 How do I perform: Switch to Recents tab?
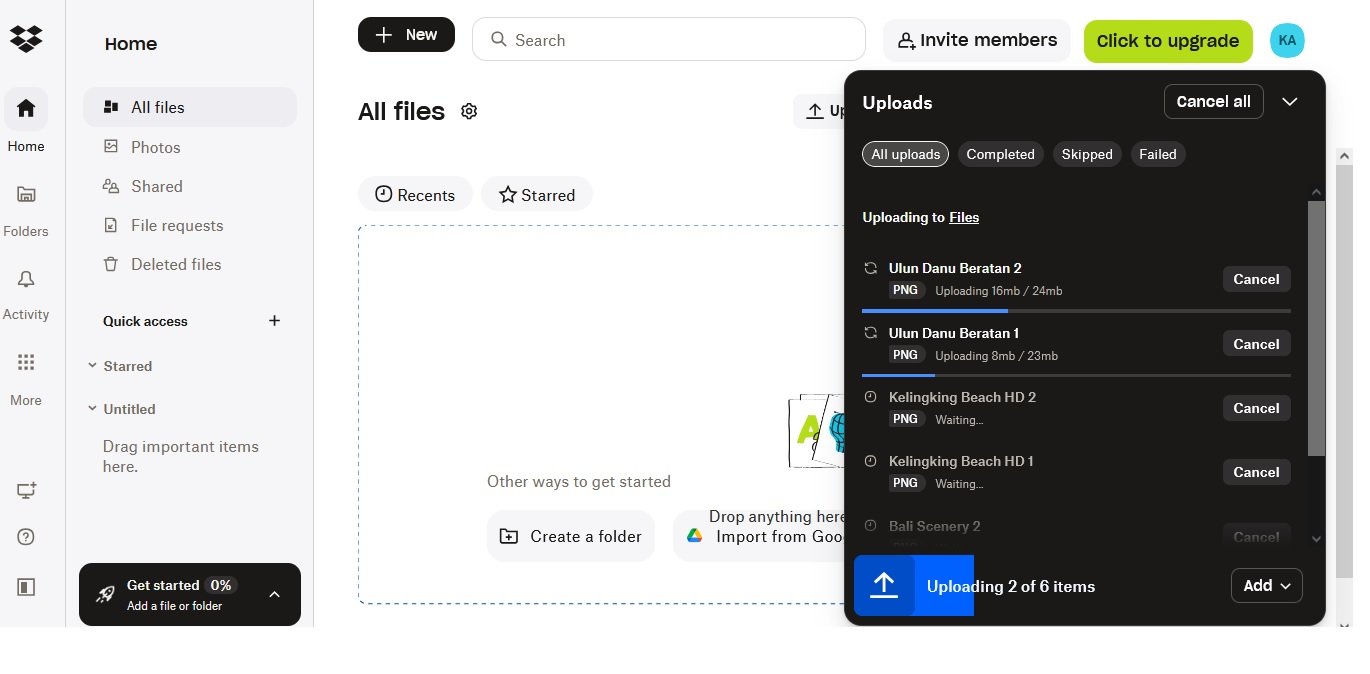click(x=415, y=195)
